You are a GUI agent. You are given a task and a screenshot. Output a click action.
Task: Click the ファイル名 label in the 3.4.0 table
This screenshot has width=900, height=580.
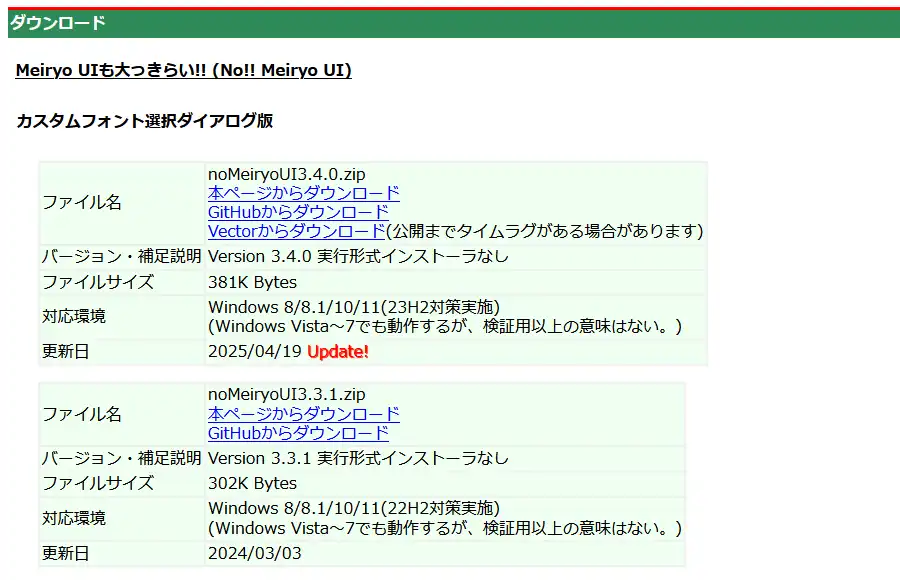pyautogui.click(x=82, y=202)
